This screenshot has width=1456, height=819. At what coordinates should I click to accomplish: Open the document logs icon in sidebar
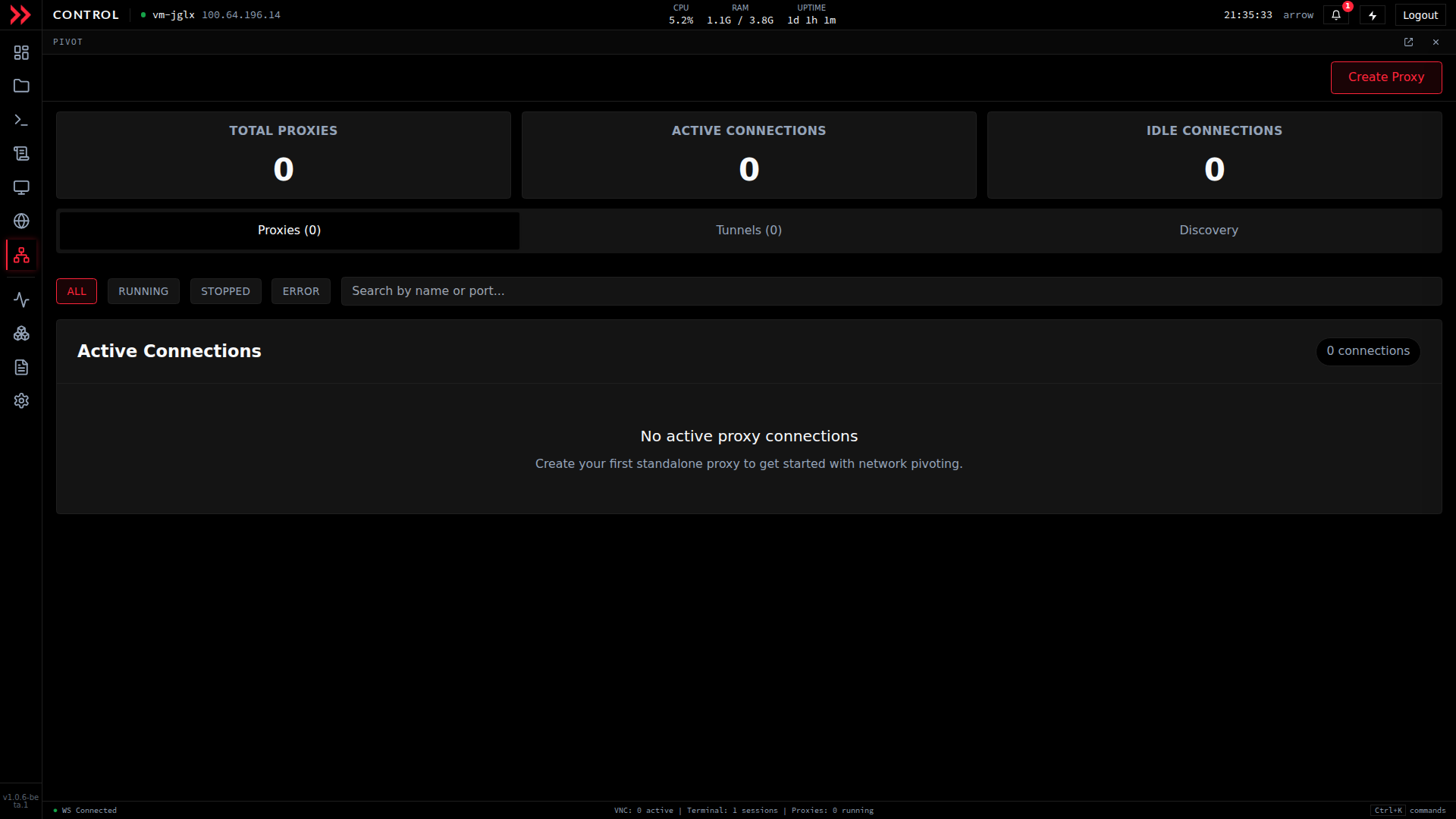[x=21, y=367]
